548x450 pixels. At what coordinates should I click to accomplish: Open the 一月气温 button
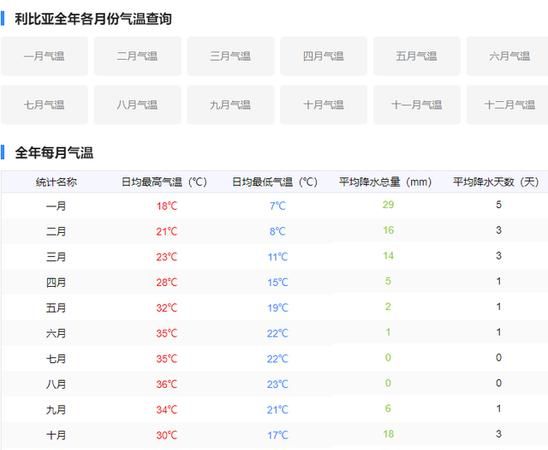point(44,56)
